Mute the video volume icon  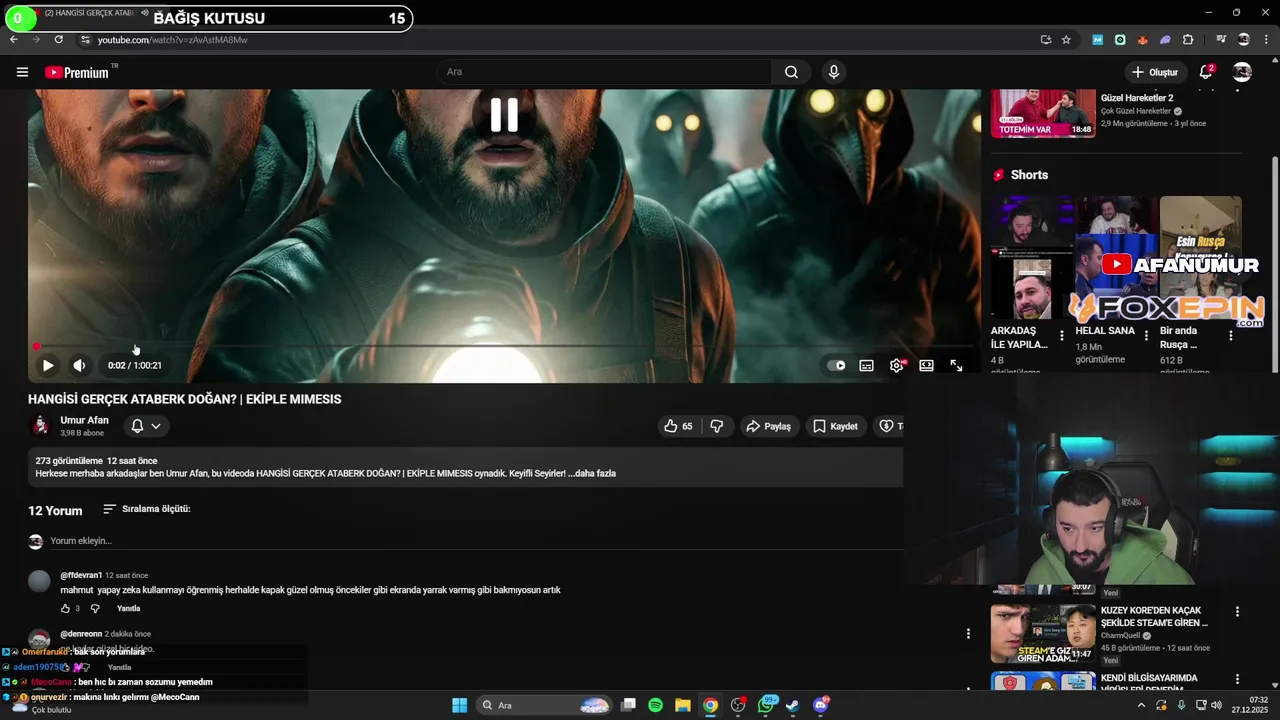(x=79, y=366)
